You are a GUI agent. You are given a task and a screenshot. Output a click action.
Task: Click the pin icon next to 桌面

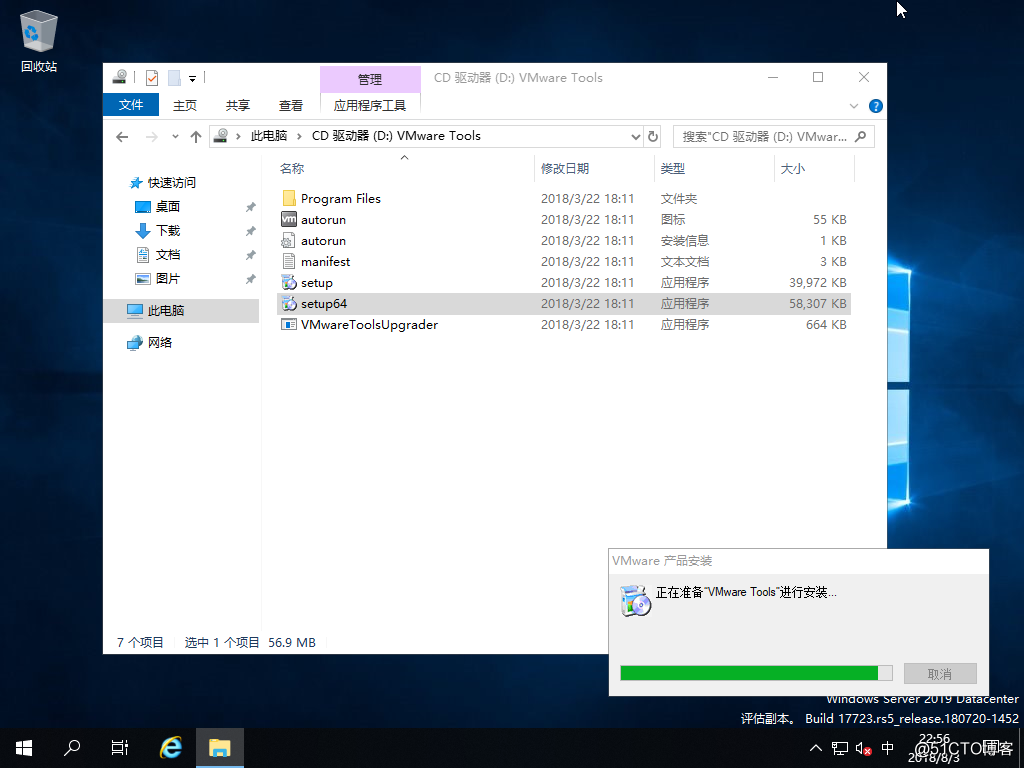[x=250, y=207]
